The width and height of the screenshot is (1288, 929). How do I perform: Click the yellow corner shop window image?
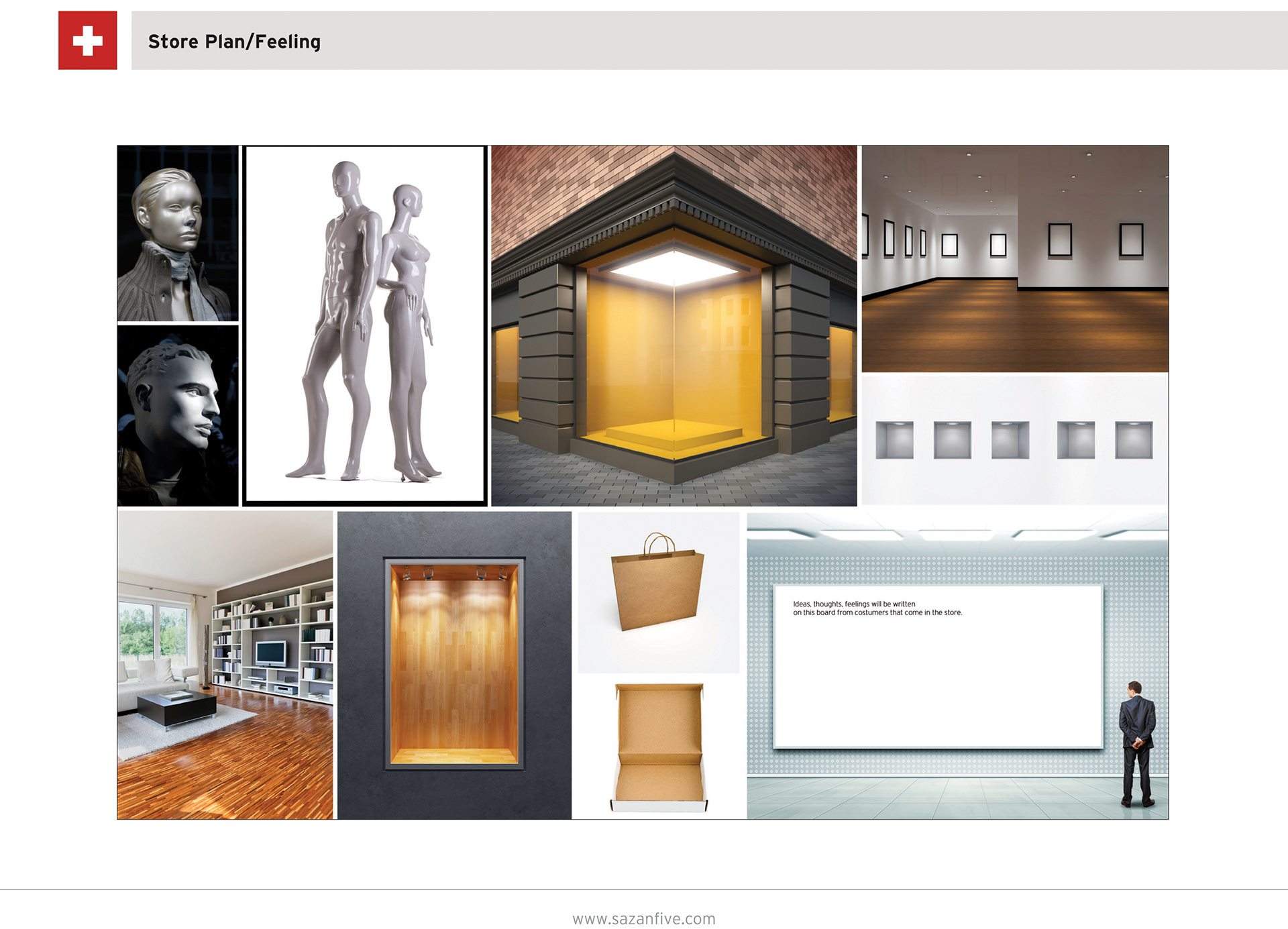tap(674, 325)
